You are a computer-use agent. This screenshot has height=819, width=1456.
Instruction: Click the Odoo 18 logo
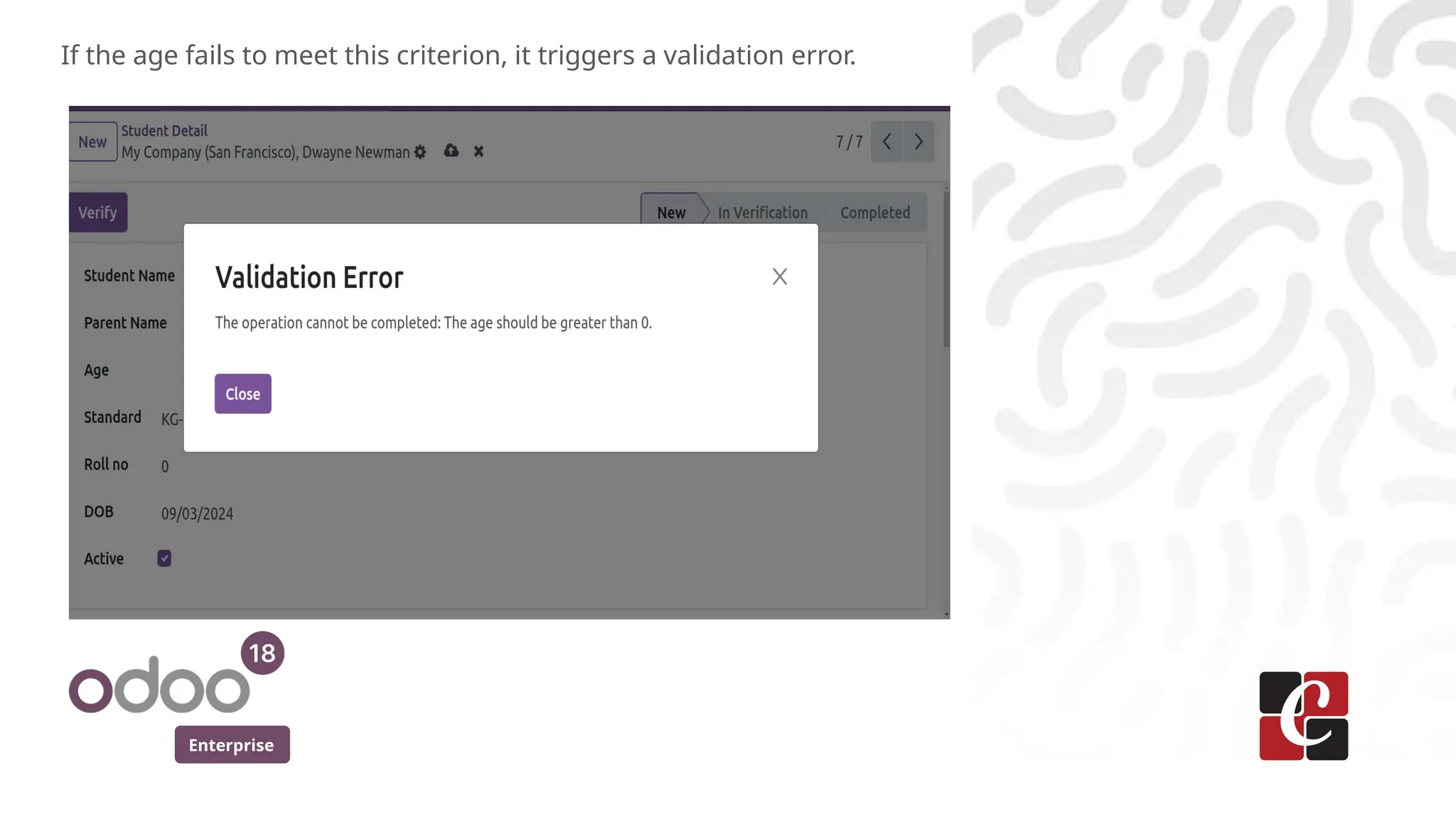tap(176, 673)
